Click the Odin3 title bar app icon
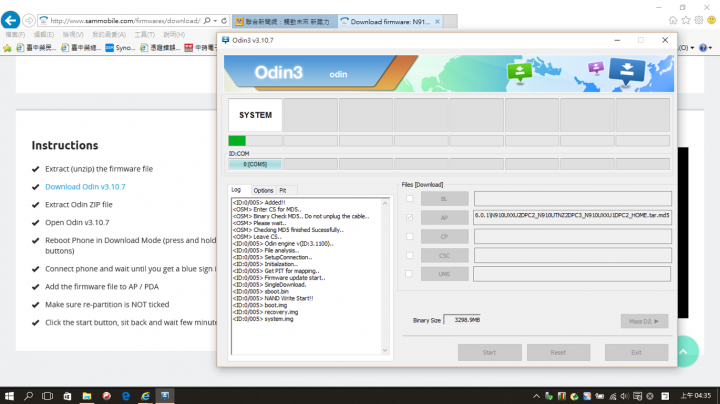 (x=225, y=40)
